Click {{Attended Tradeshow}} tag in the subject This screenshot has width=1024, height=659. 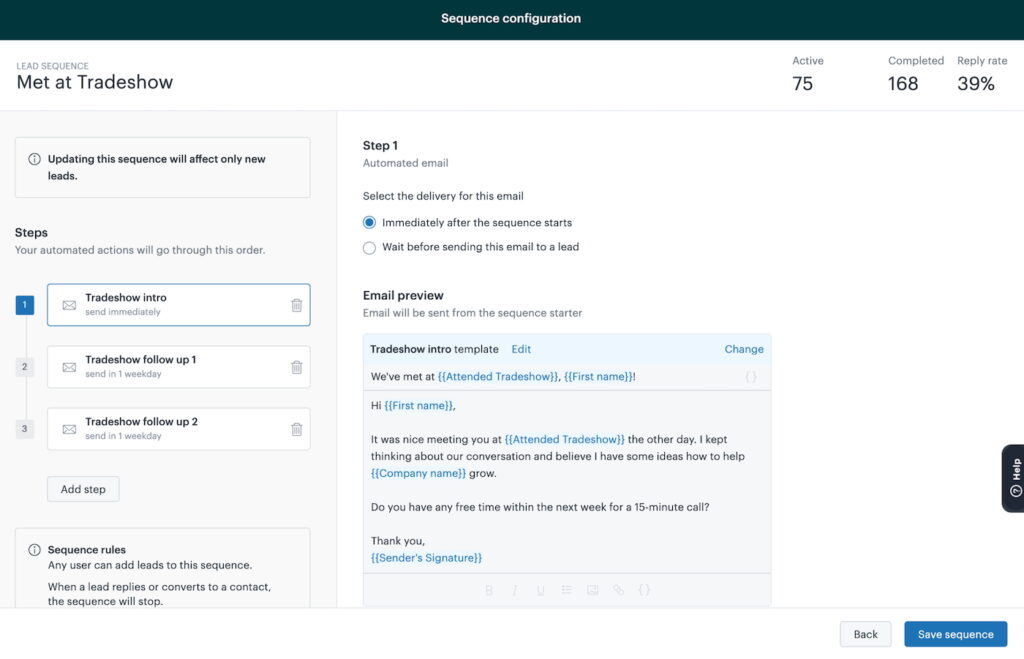coord(498,377)
